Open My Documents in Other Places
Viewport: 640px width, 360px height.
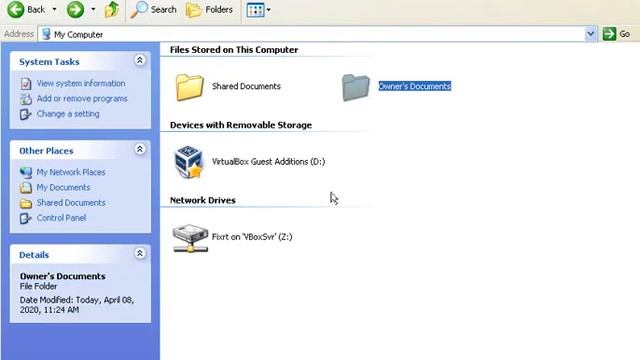(63, 187)
